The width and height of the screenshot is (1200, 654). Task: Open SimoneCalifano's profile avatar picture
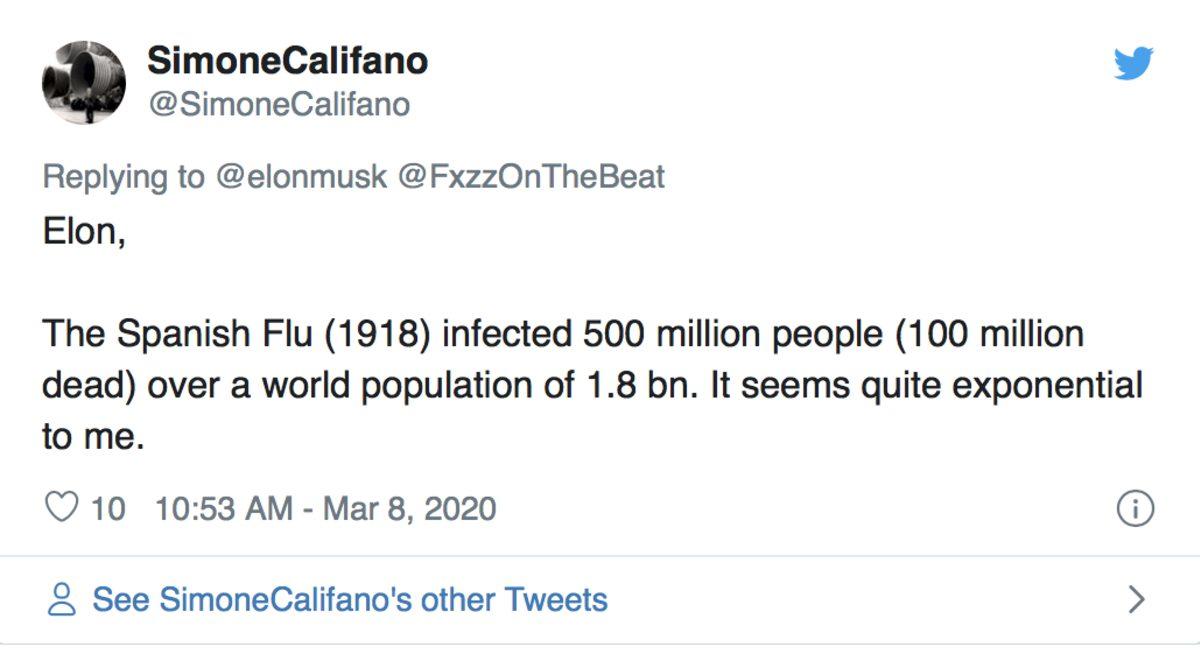coord(84,82)
